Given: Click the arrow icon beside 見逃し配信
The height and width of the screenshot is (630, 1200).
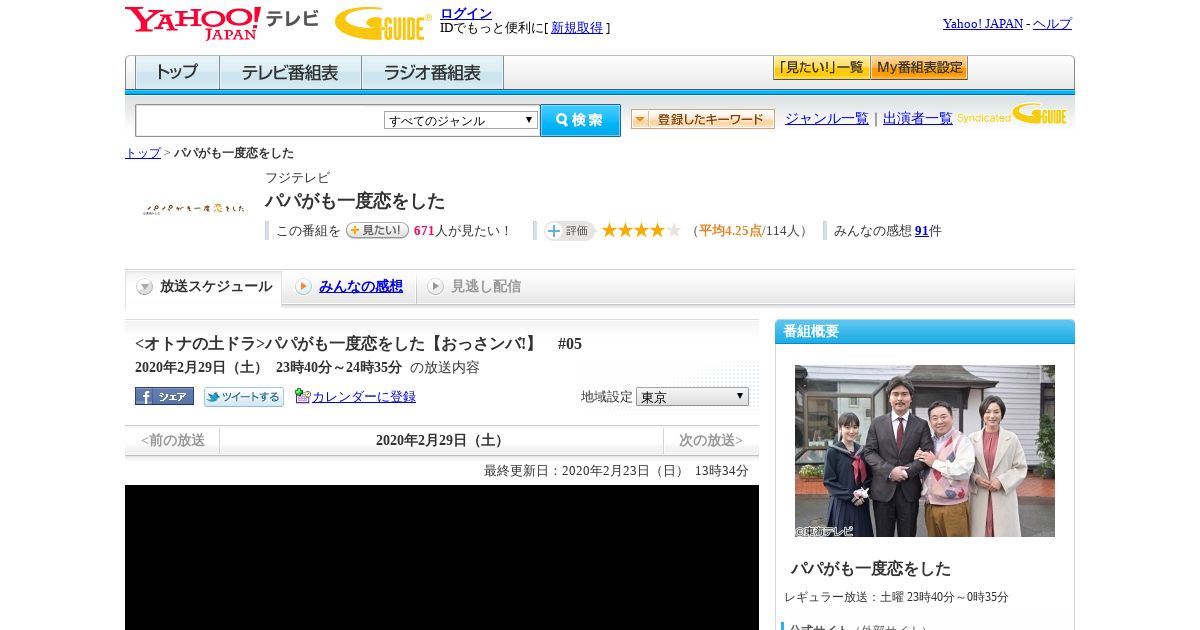Looking at the screenshot, I should (435, 287).
